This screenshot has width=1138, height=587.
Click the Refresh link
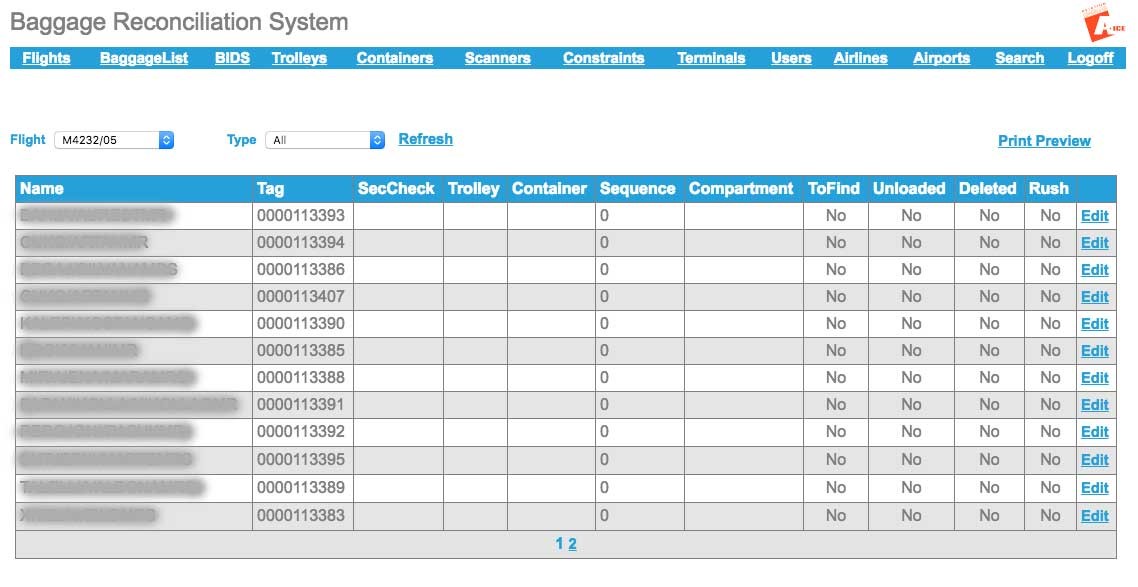pos(425,139)
